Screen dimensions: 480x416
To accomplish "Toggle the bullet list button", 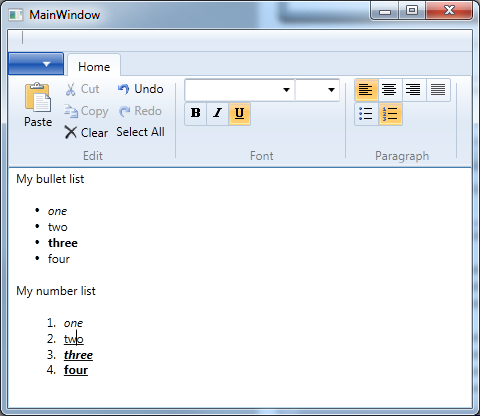I will click(x=366, y=114).
